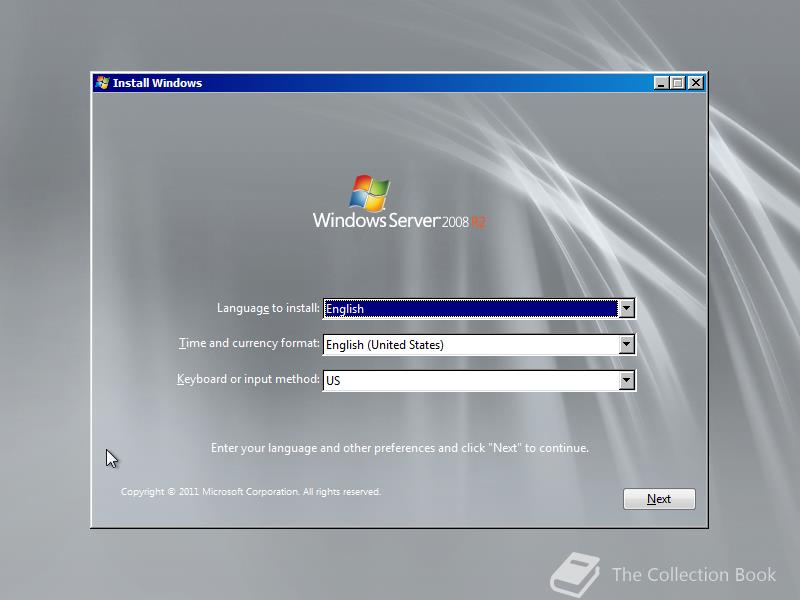Close the Install Windows dialog
Screen dimensions: 800x600
[x=695, y=83]
